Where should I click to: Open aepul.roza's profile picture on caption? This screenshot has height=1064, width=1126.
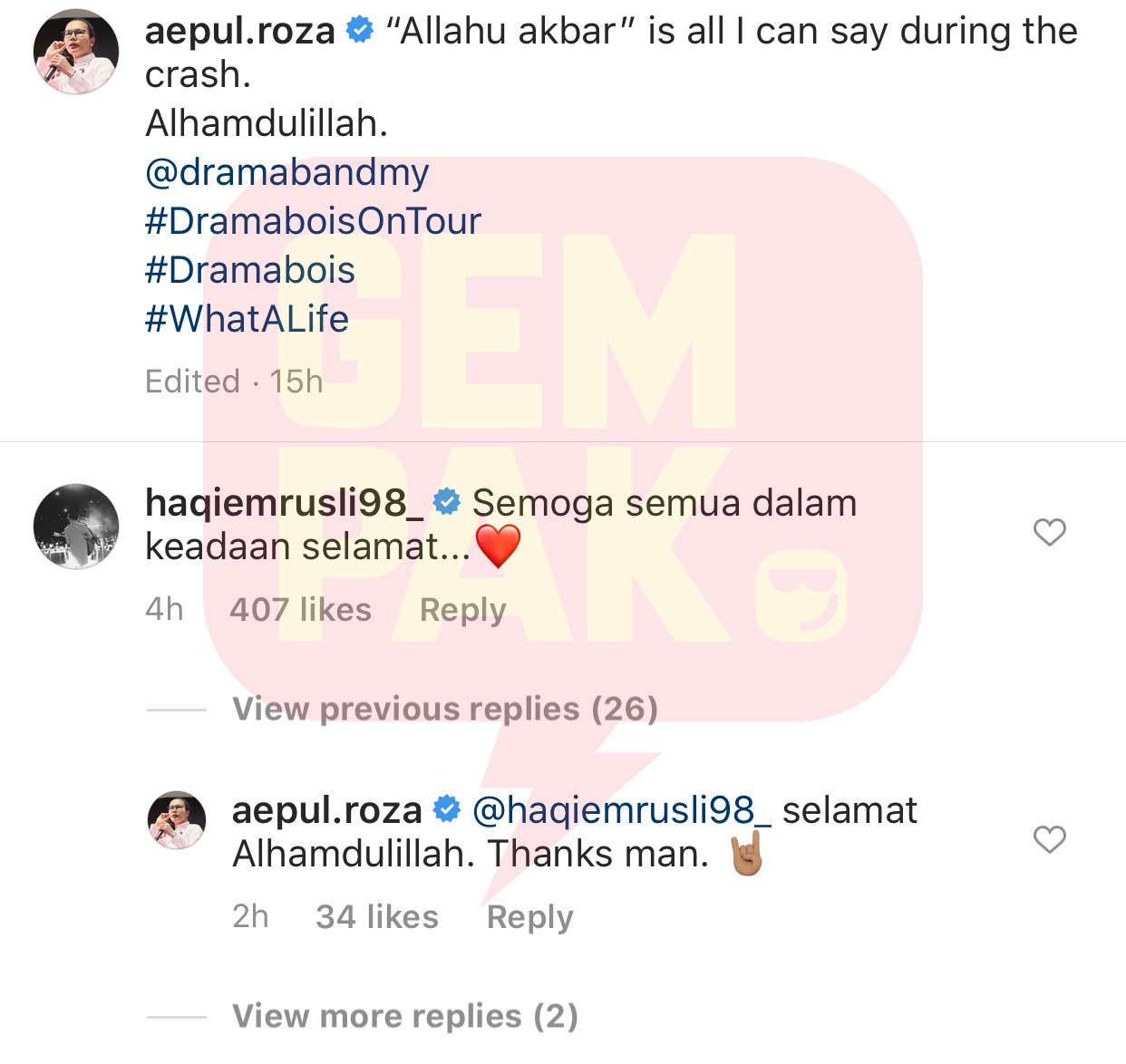(76, 52)
